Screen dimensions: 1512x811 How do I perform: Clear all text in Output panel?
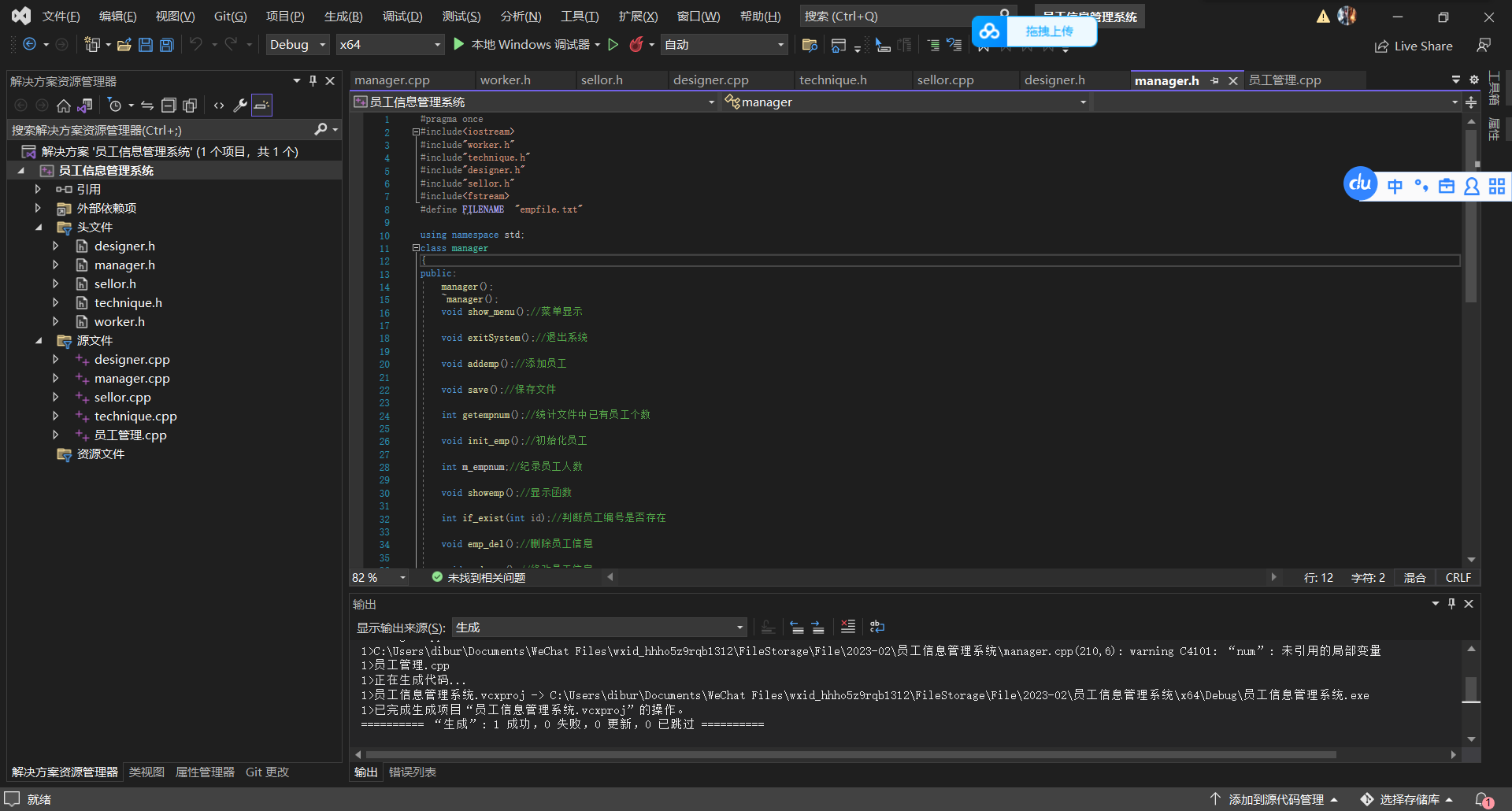pos(847,628)
